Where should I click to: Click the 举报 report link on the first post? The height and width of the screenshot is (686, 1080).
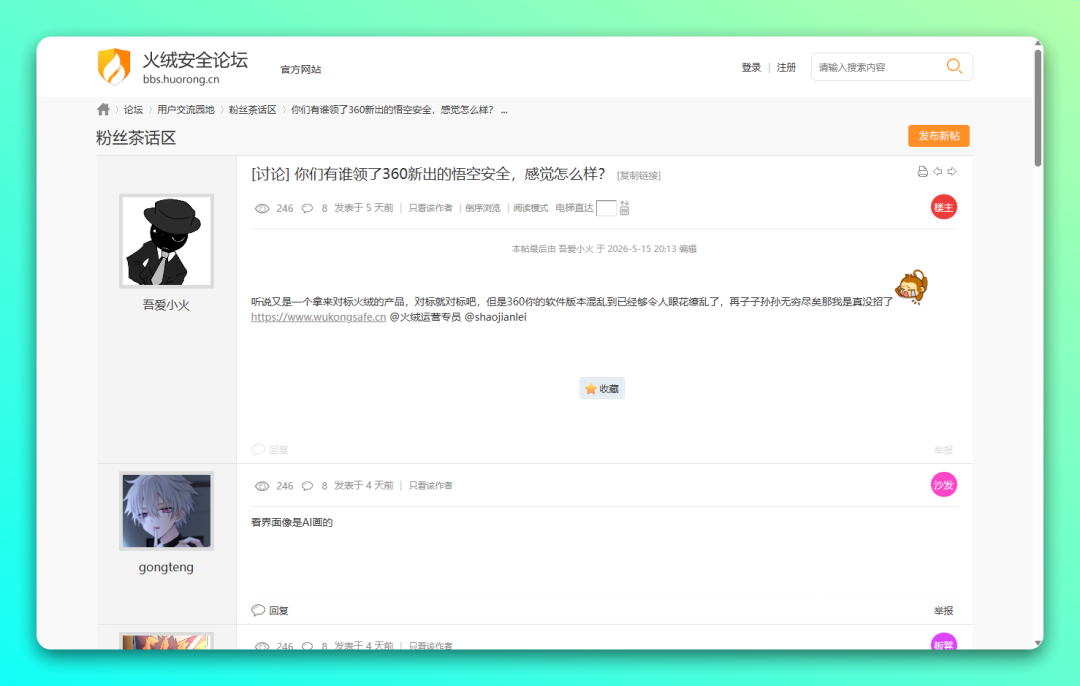[x=944, y=450]
